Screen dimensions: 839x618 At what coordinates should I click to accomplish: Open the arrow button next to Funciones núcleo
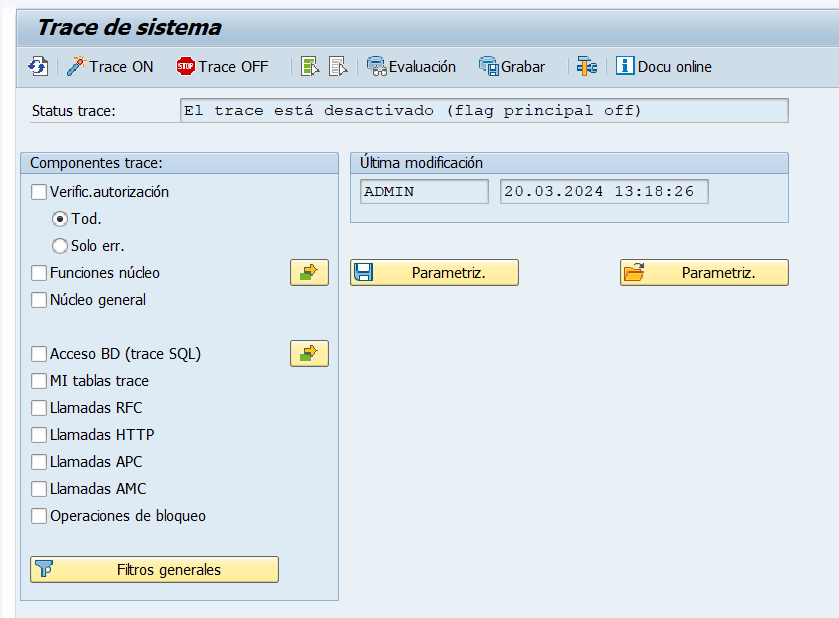(309, 272)
